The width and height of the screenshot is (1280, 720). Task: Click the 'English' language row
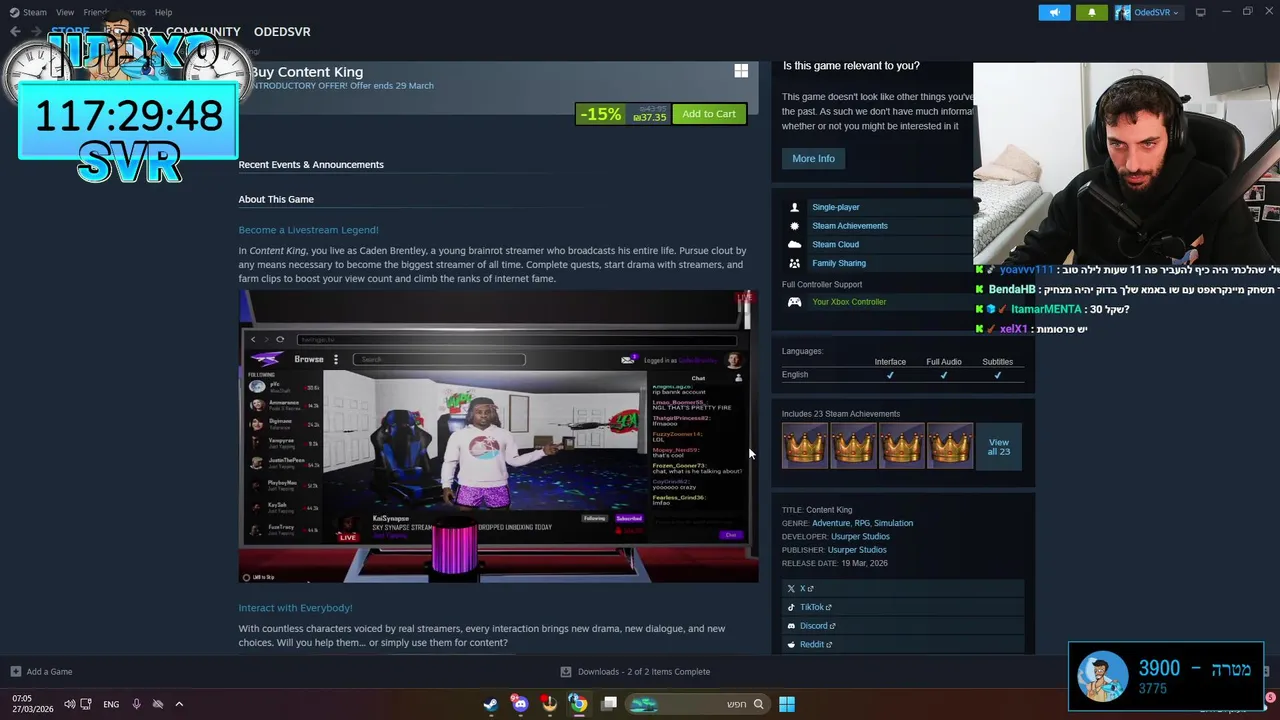pos(902,375)
